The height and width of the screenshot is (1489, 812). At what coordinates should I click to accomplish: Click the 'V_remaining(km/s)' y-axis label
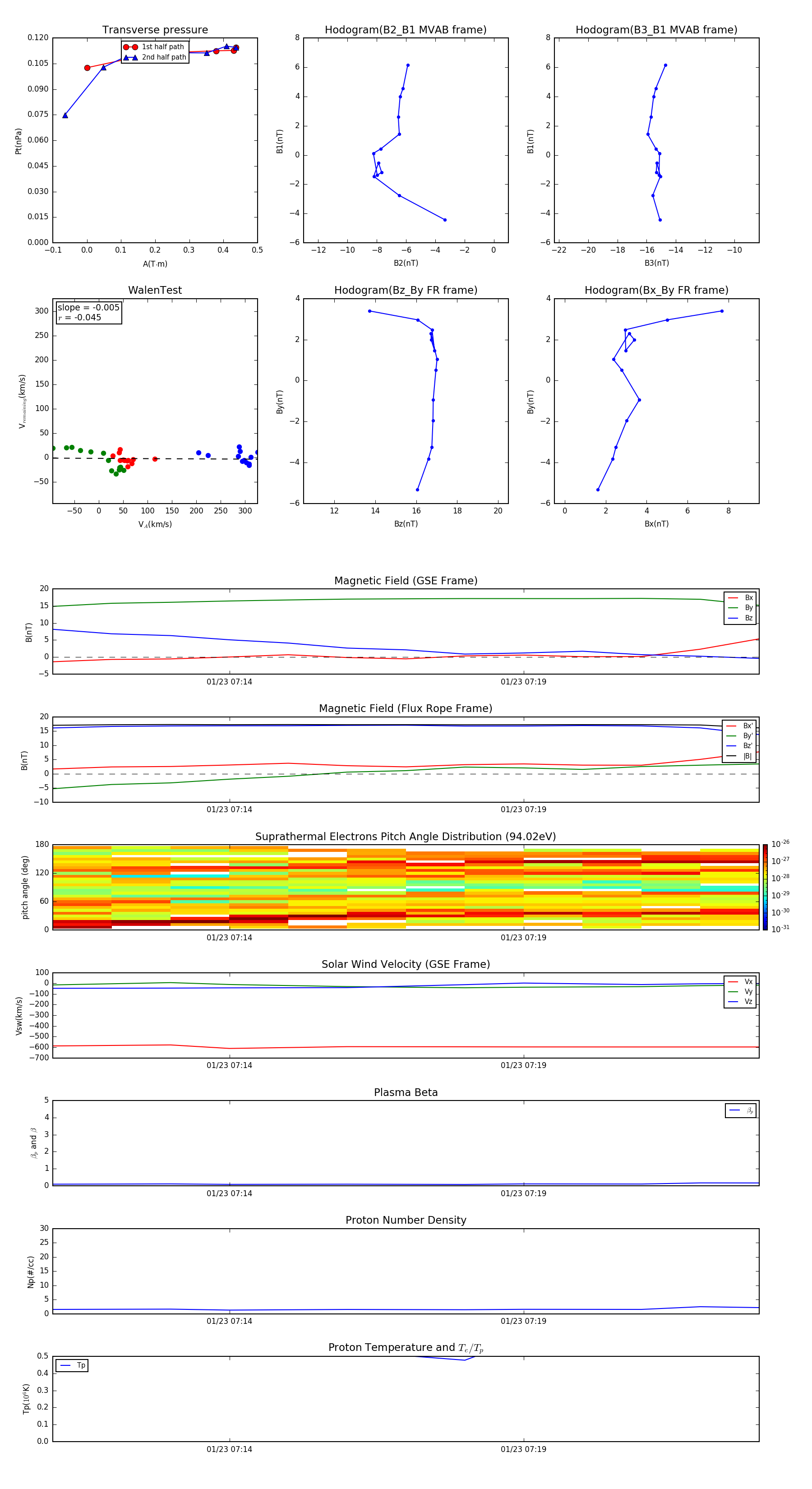[22, 402]
